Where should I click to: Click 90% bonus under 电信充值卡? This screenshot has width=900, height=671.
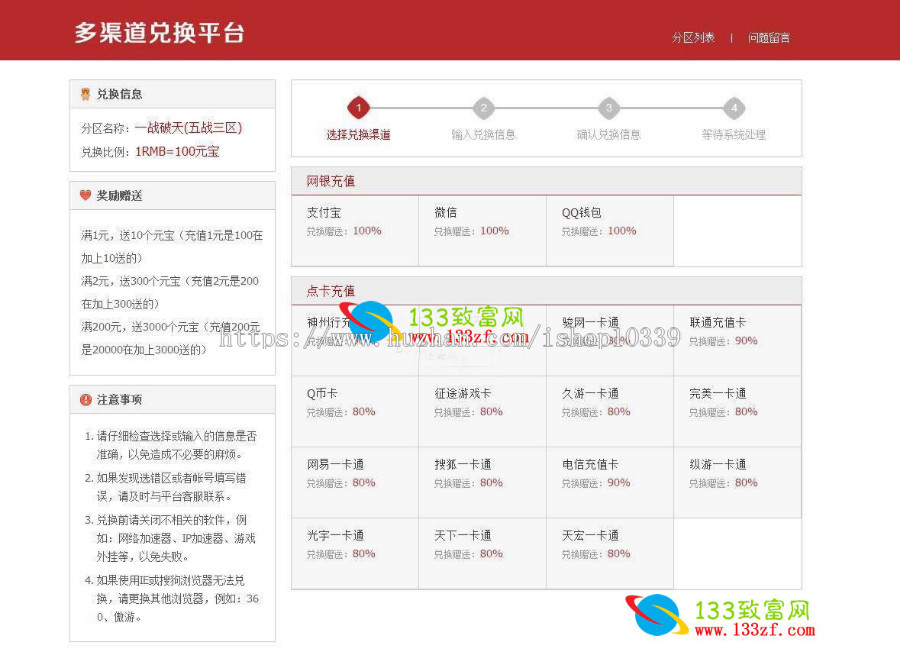point(619,483)
